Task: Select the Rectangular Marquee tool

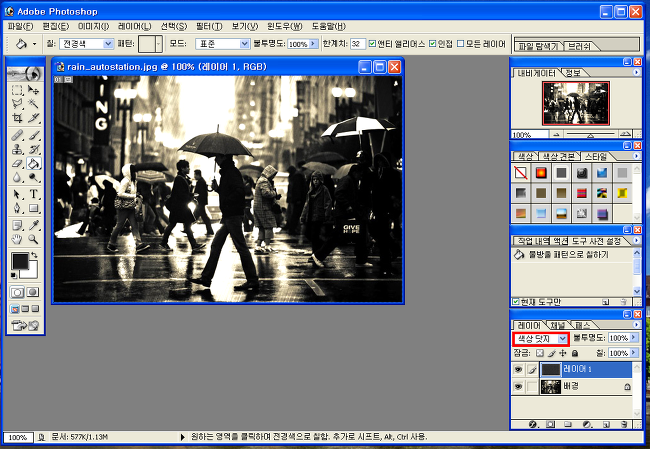Action: click(x=17, y=90)
